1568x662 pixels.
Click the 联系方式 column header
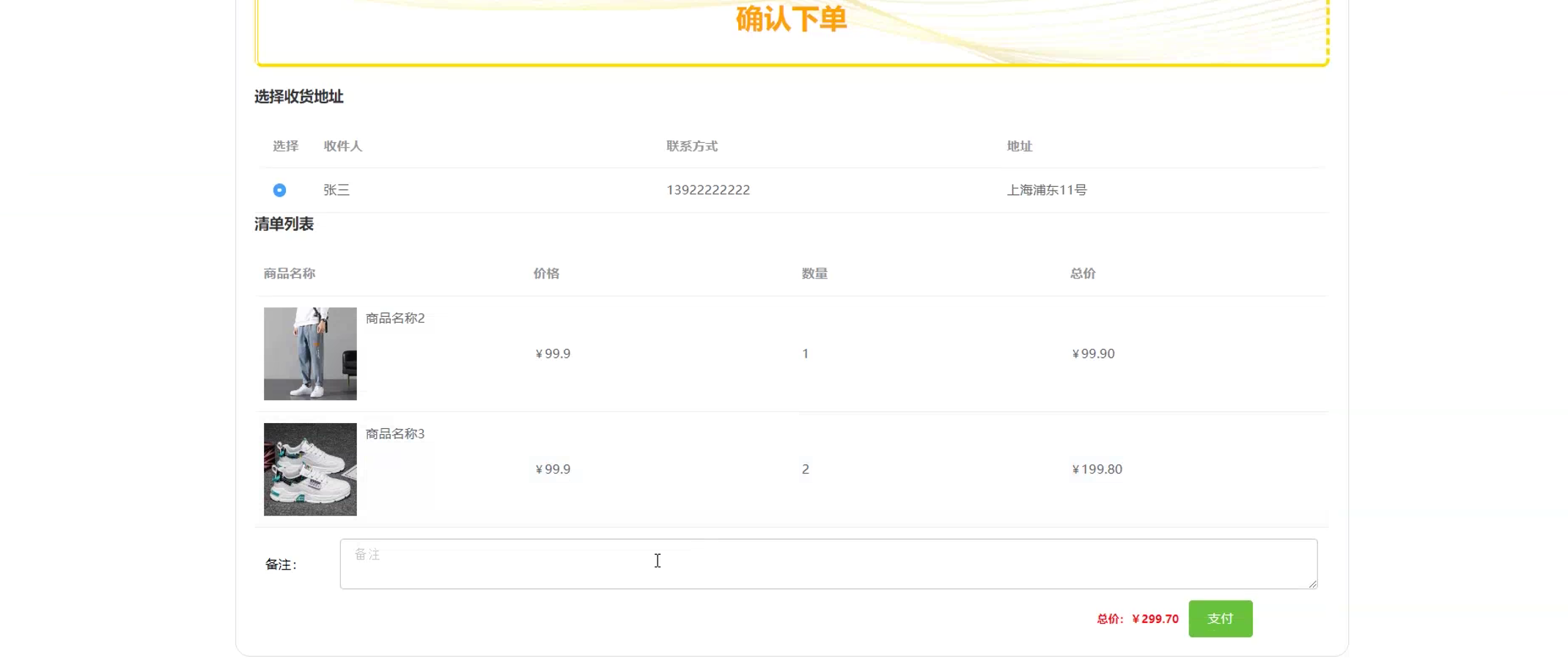(692, 146)
